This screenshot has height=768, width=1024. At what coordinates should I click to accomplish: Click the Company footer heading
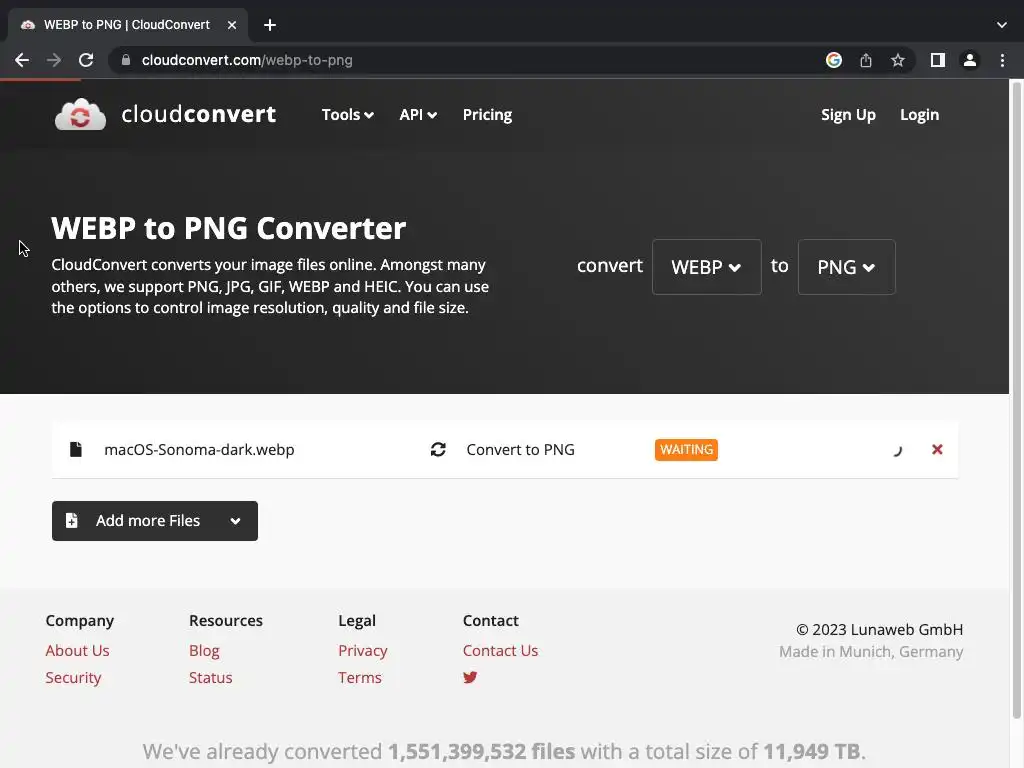(80, 620)
